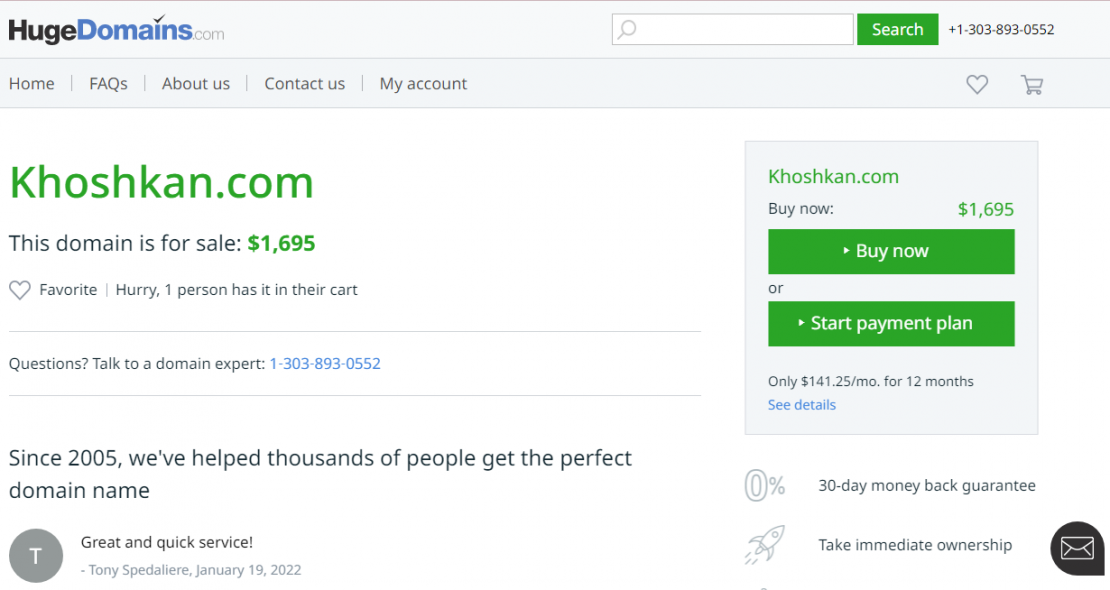Click the magnifier icon in search box
The width and height of the screenshot is (1110, 590).
coord(627,30)
